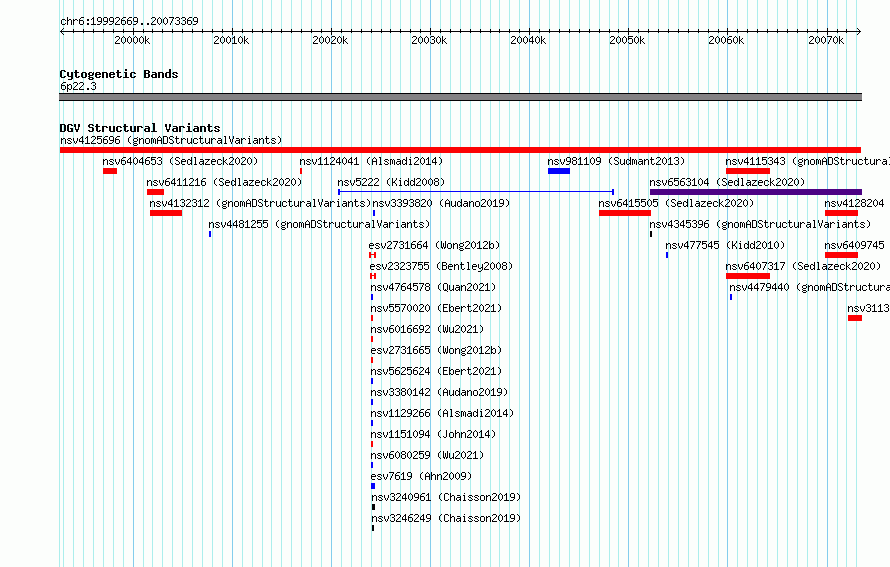This screenshot has height=567, width=890.
Task: Open nsv3393820 (Audano2019) variant
Action: [441, 203]
